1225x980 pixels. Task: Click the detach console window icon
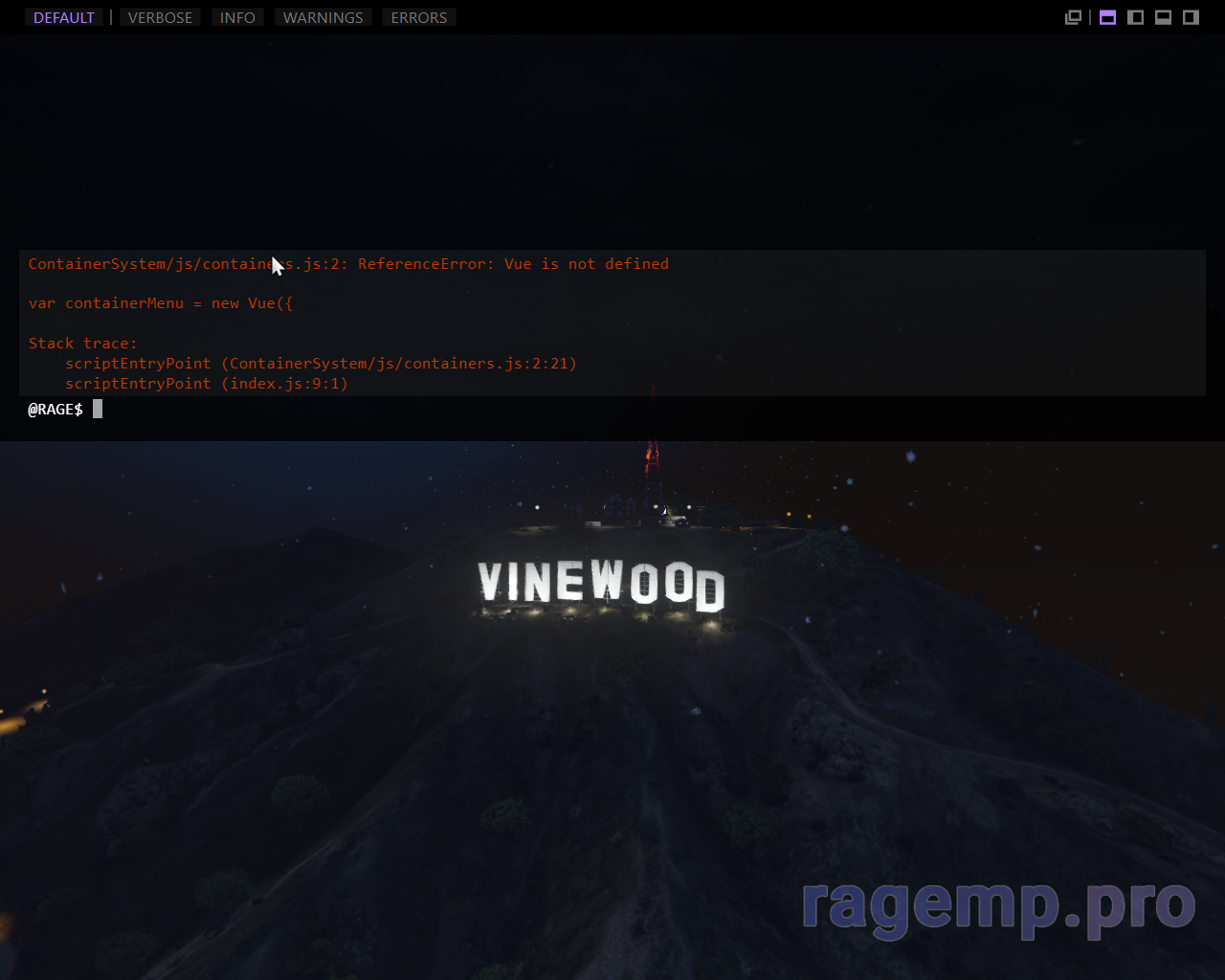click(x=1073, y=17)
